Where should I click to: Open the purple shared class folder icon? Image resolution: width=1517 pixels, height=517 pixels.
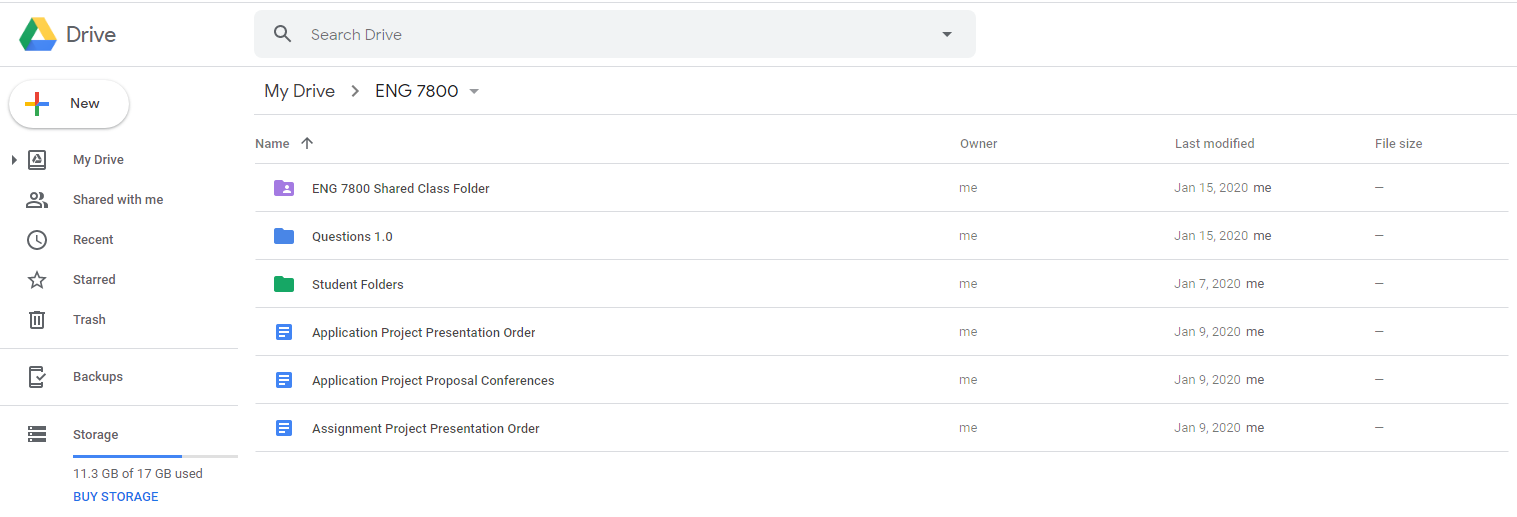[284, 188]
